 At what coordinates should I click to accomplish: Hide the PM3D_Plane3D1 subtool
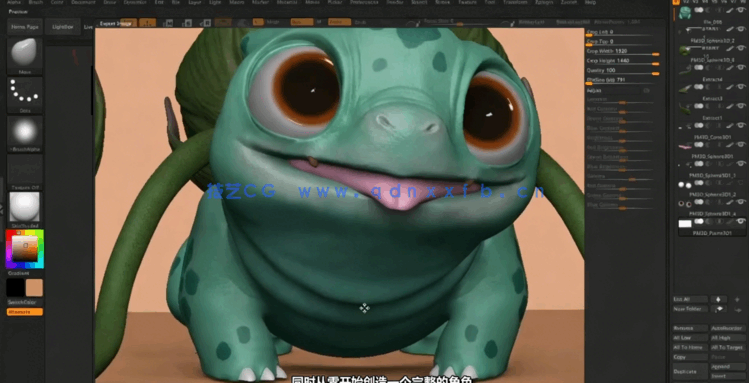[x=741, y=221]
